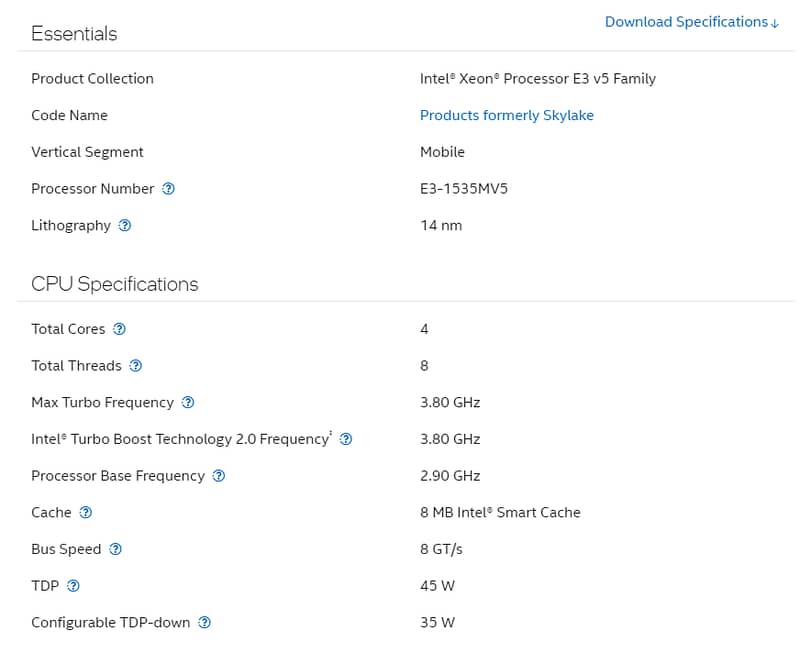Click the CPU Specifications section heading
This screenshot has height=653, width=800.
[x=114, y=284]
